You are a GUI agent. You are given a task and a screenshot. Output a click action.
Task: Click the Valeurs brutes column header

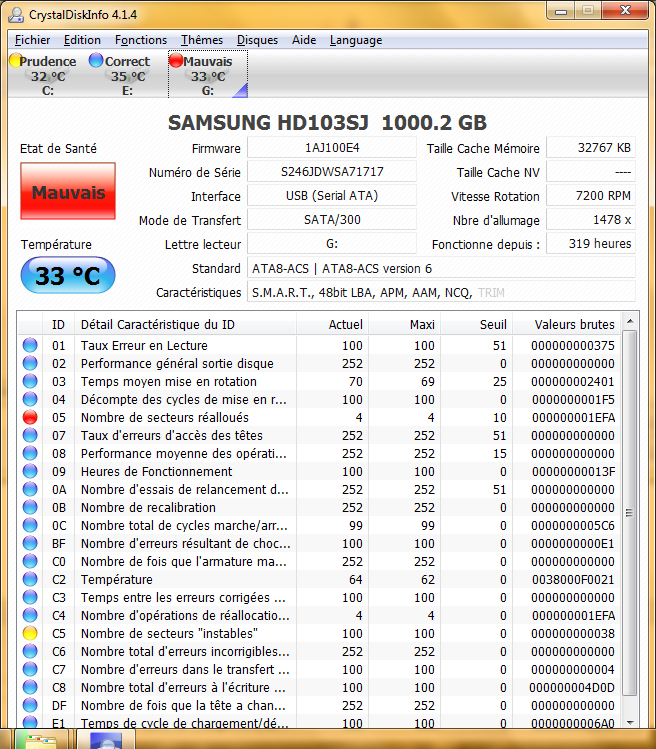tap(567, 324)
